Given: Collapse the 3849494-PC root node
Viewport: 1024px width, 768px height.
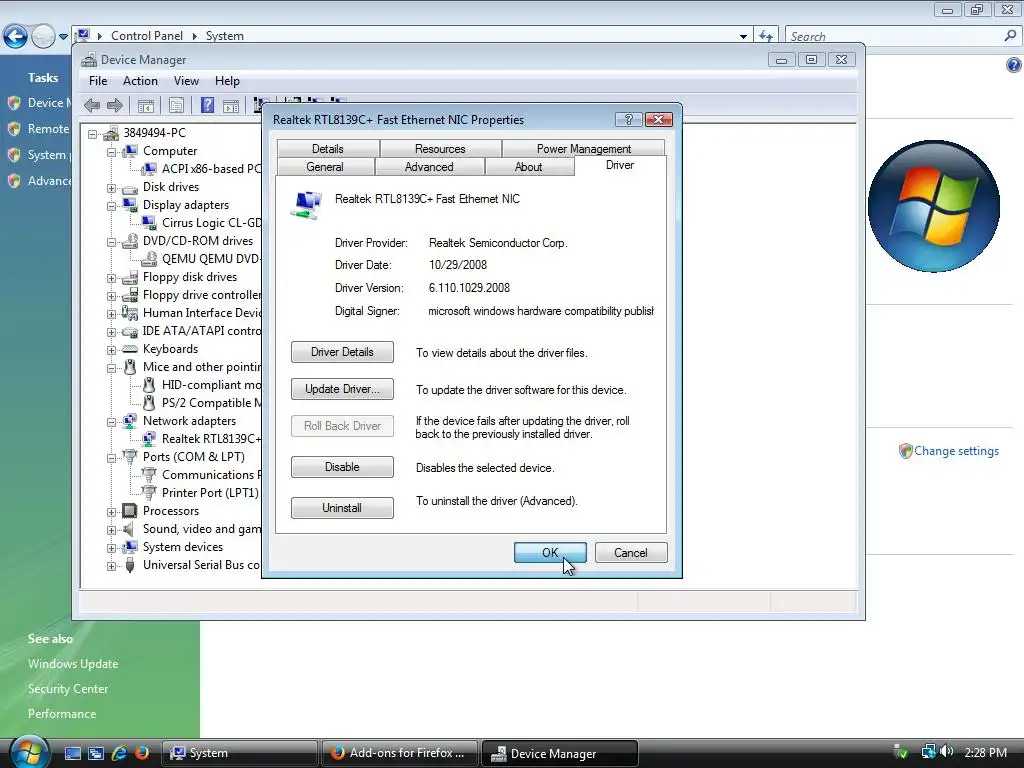Looking at the screenshot, I should [x=93, y=134].
